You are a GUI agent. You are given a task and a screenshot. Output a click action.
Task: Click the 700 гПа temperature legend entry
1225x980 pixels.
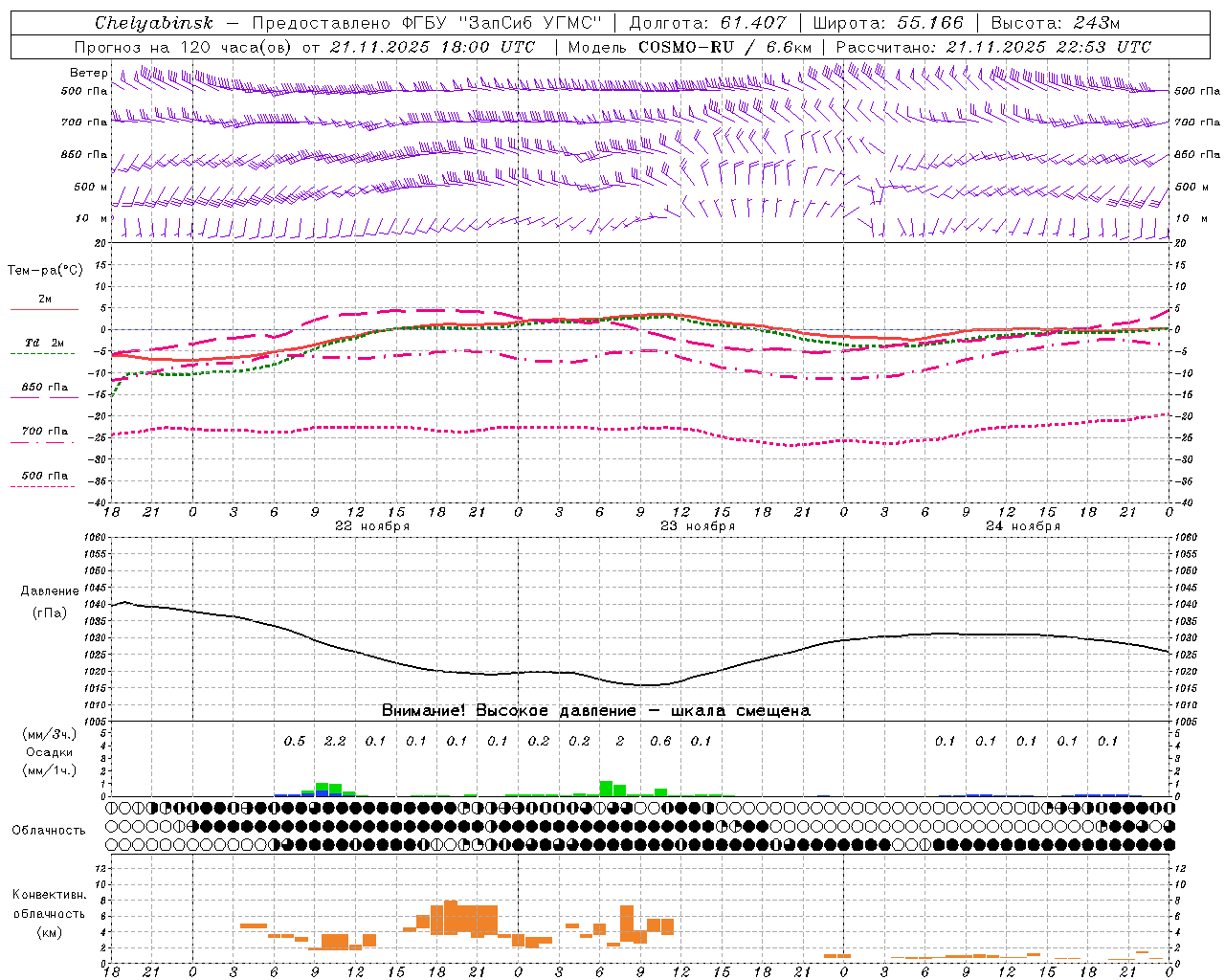pyautogui.click(x=44, y=432)
